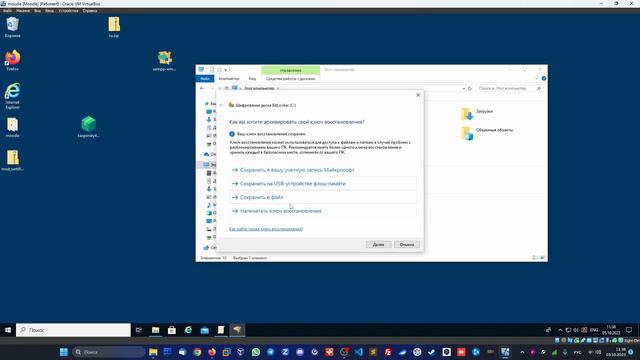Viewport: 640px width, 360px height.
Task: Open the Загрузки folder in Explorer
Action: [477, 113]
